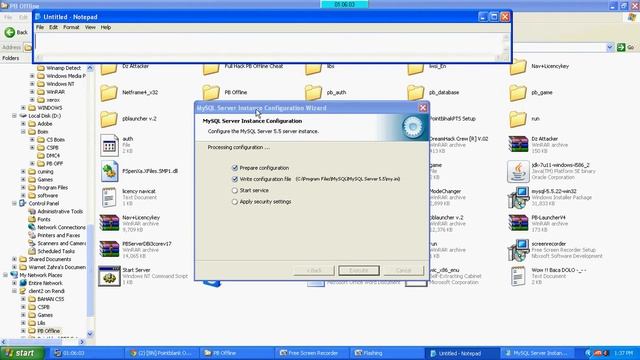Open the pblauncher v.2 folder icon
Image resolution: width=640 pixels, height=360 pixels.
(109, 119)
